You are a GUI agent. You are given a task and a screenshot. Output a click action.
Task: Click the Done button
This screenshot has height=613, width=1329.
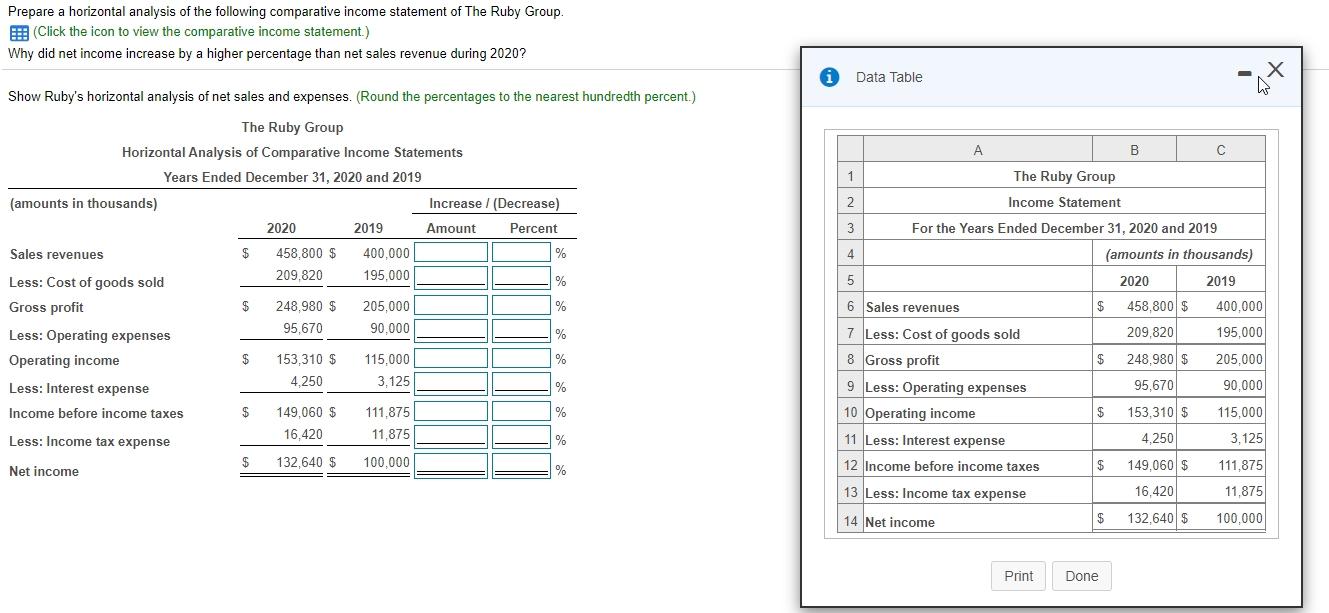click(x=1082, y=576)
